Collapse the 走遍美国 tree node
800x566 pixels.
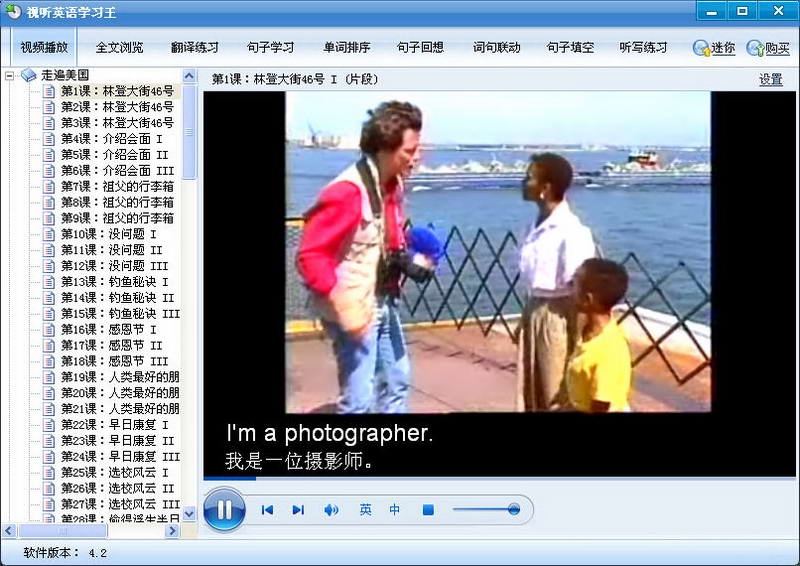pyautogui.click(x=9, y=76)
